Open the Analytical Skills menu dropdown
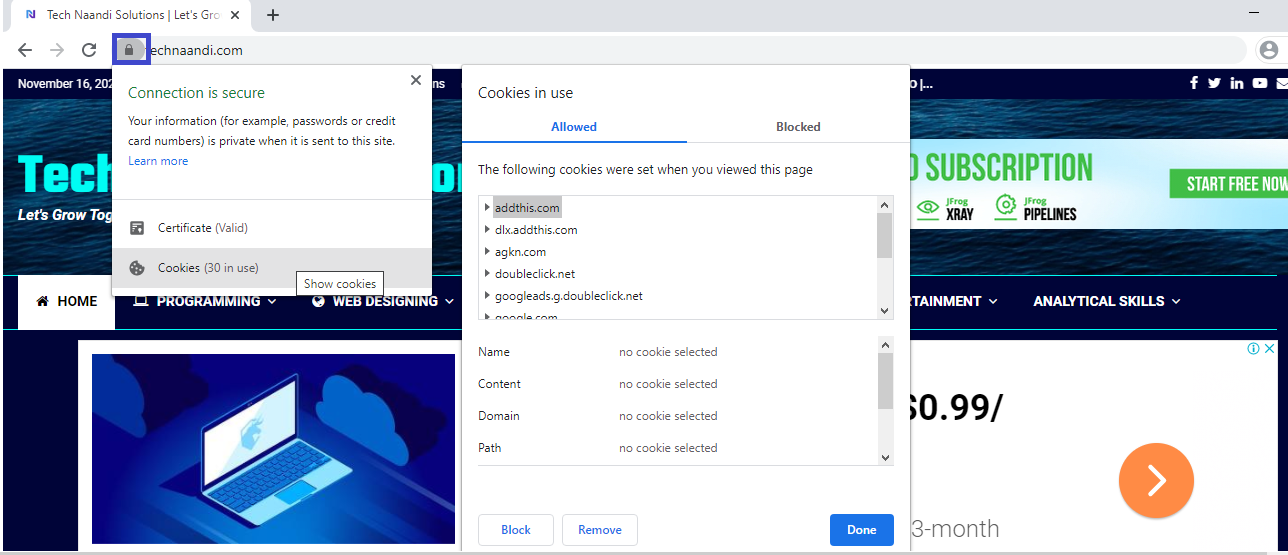The height and width of the screenshot is (555, 1288). tap(1107, 301)
